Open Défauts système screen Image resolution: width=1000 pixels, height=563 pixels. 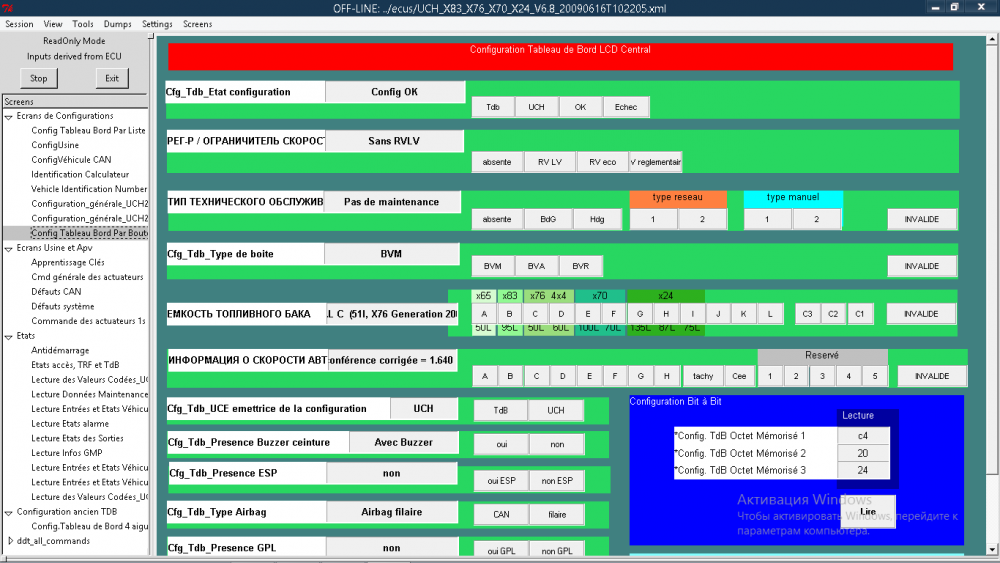[62, 307]
